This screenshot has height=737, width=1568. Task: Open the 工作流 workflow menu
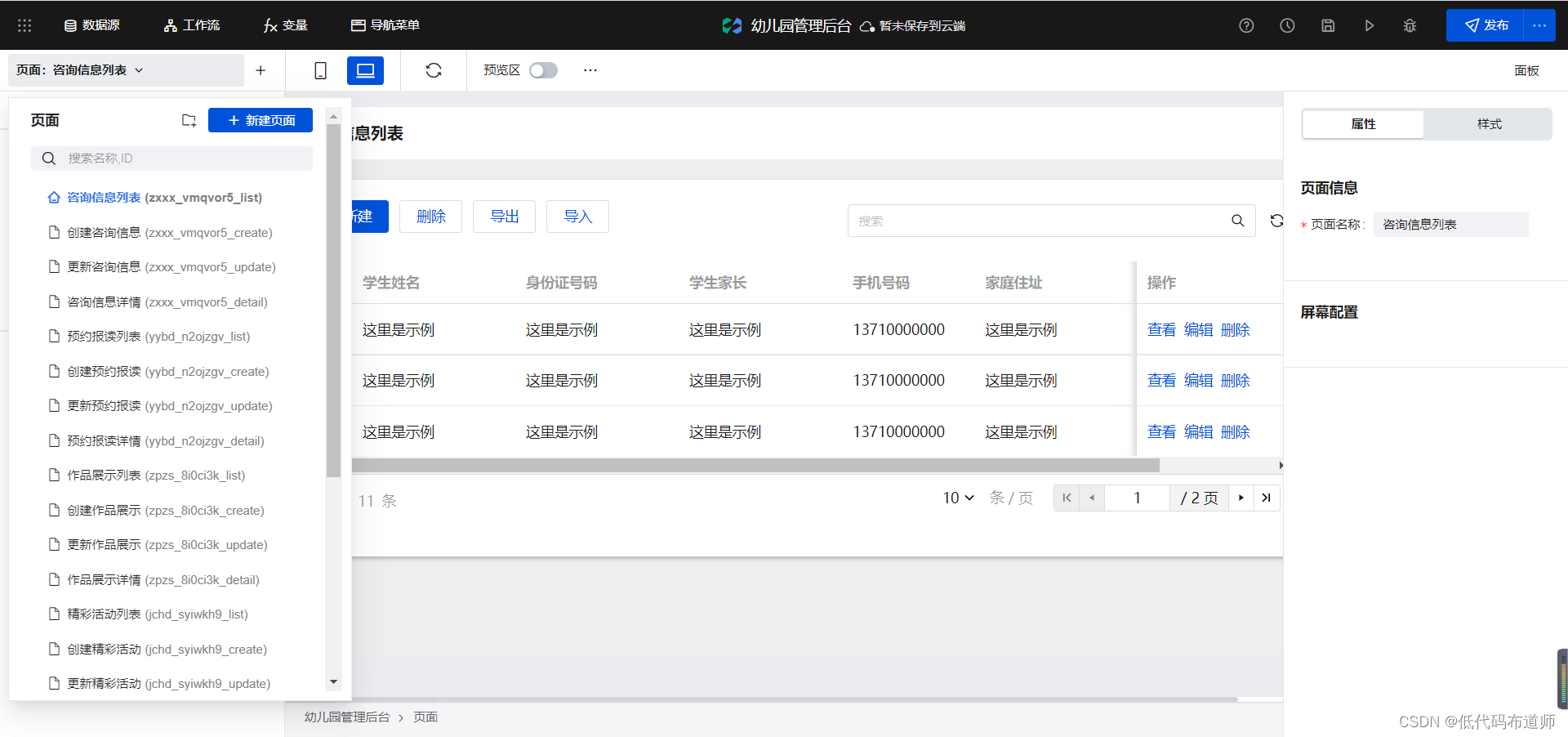(x=192, y=25)
